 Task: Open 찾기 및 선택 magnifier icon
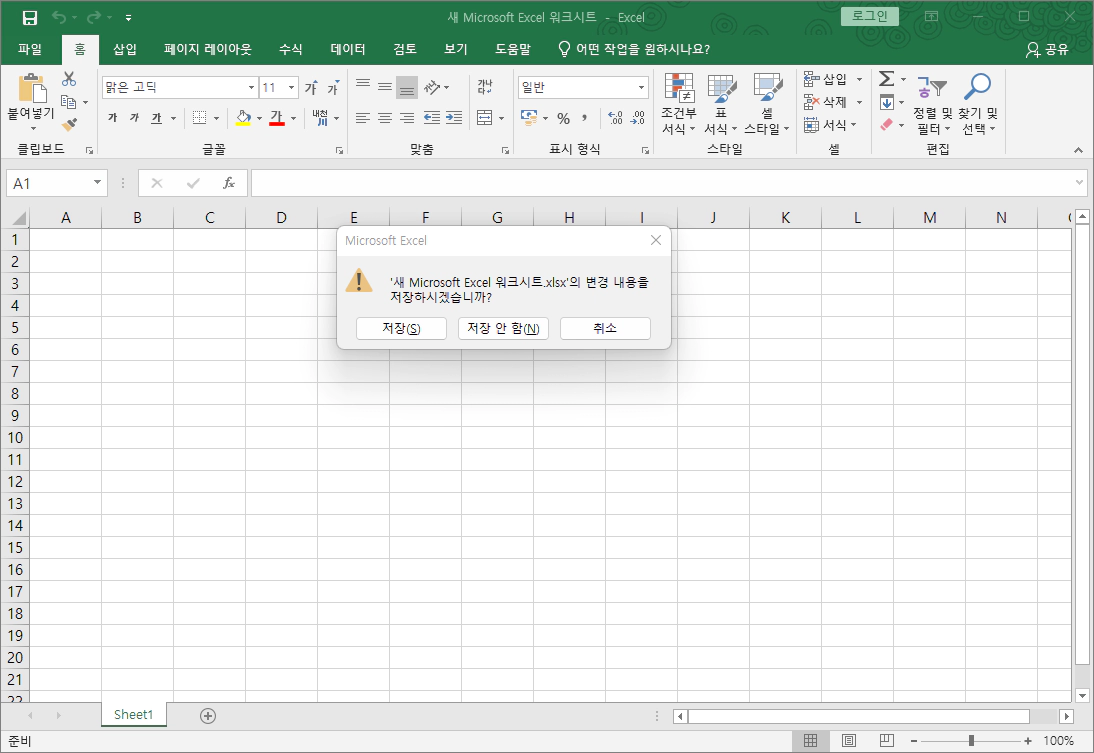click(977, 104)
